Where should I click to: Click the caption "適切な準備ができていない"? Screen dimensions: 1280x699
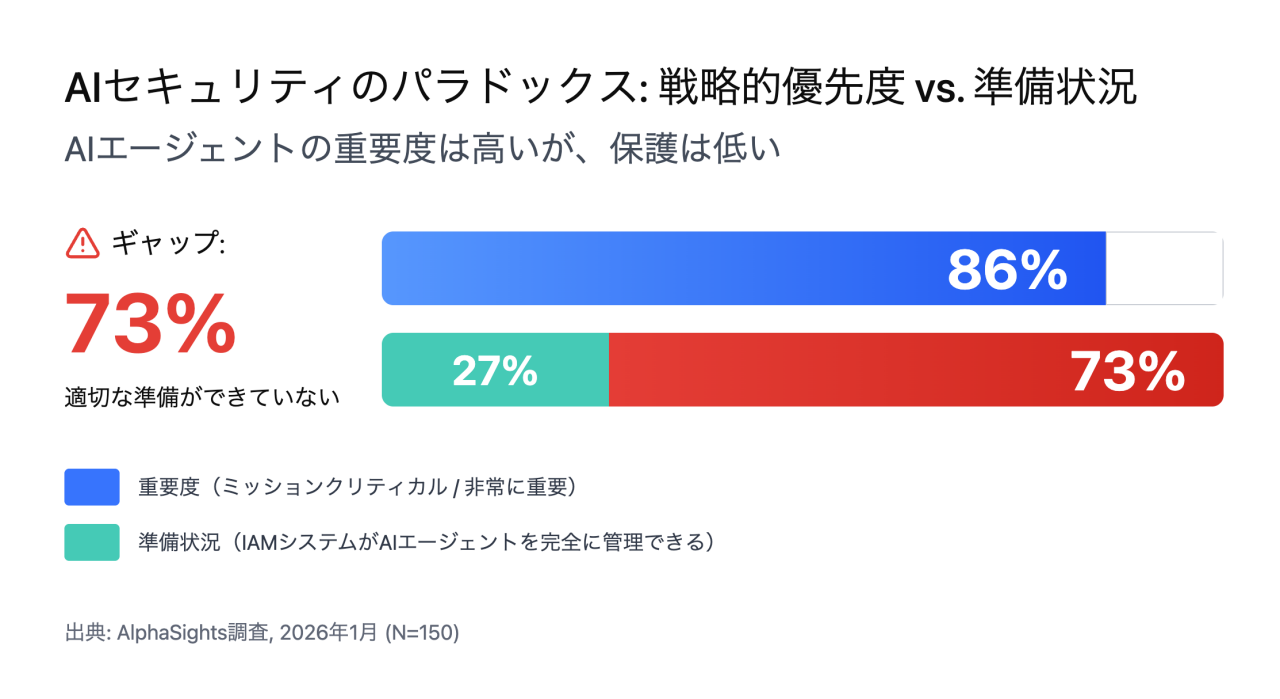[202, 397]
